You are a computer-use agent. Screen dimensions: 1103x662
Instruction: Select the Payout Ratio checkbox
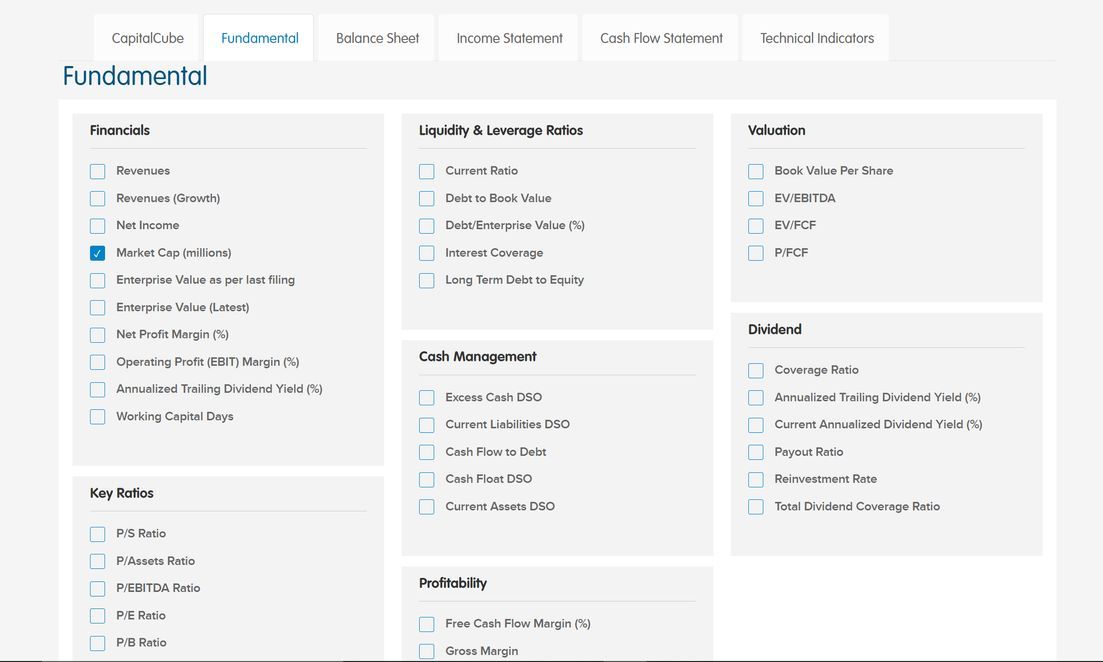(x=756, y=452)
